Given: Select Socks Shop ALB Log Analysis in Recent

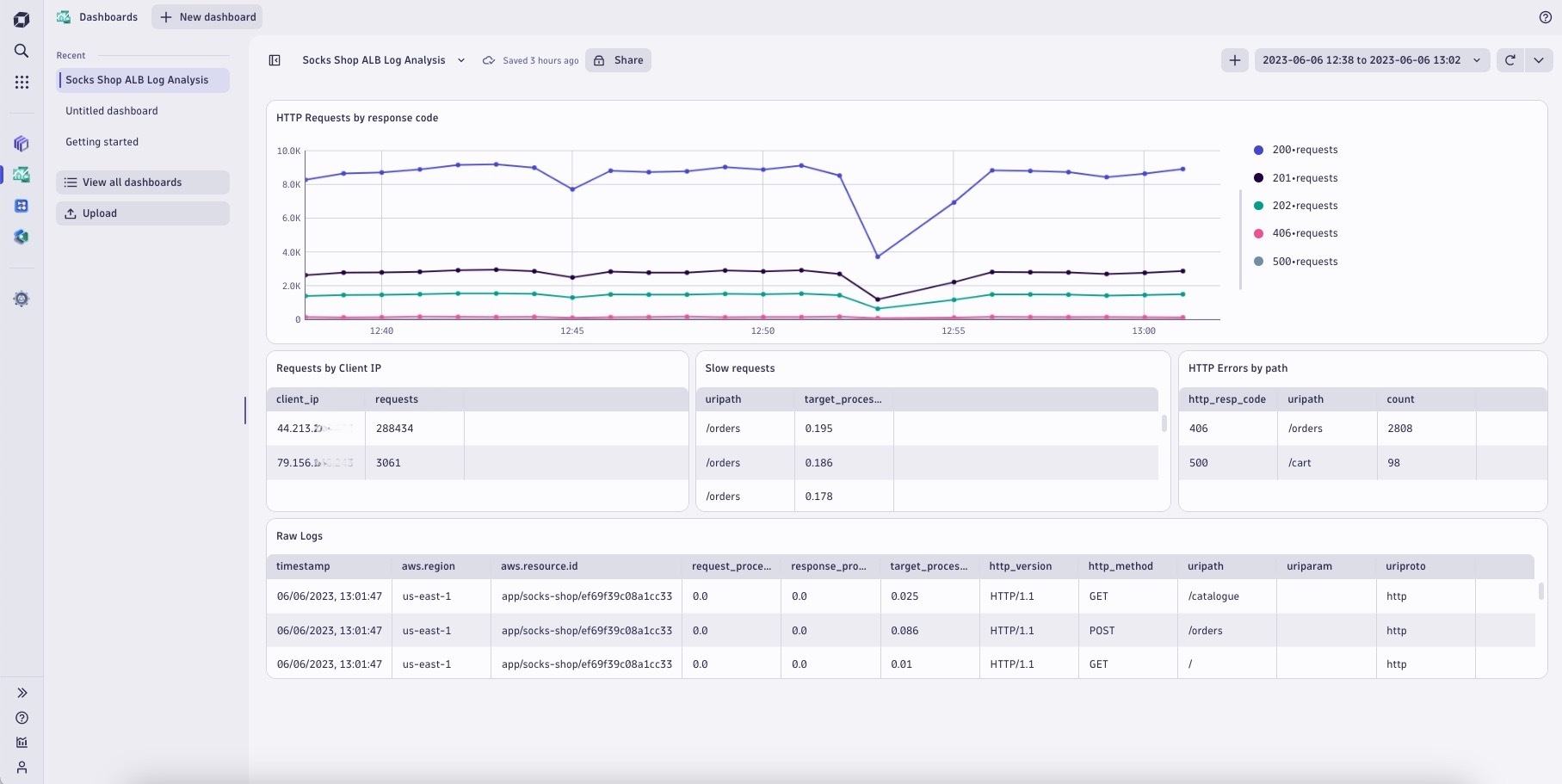Looking at the screenshot, I should [x=143, y=80].
